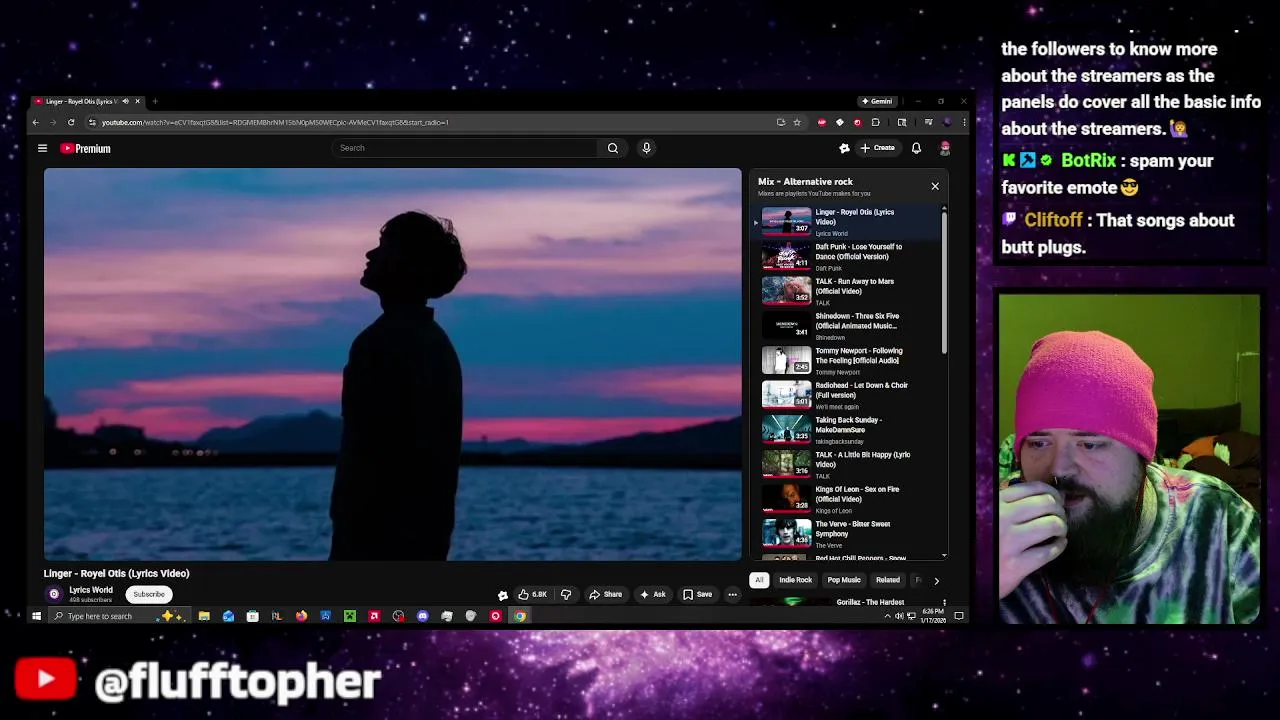The width and height of the screenshot is (1280, 720).
Task: Go back in browser history
Action: click(x=35, y=122)
